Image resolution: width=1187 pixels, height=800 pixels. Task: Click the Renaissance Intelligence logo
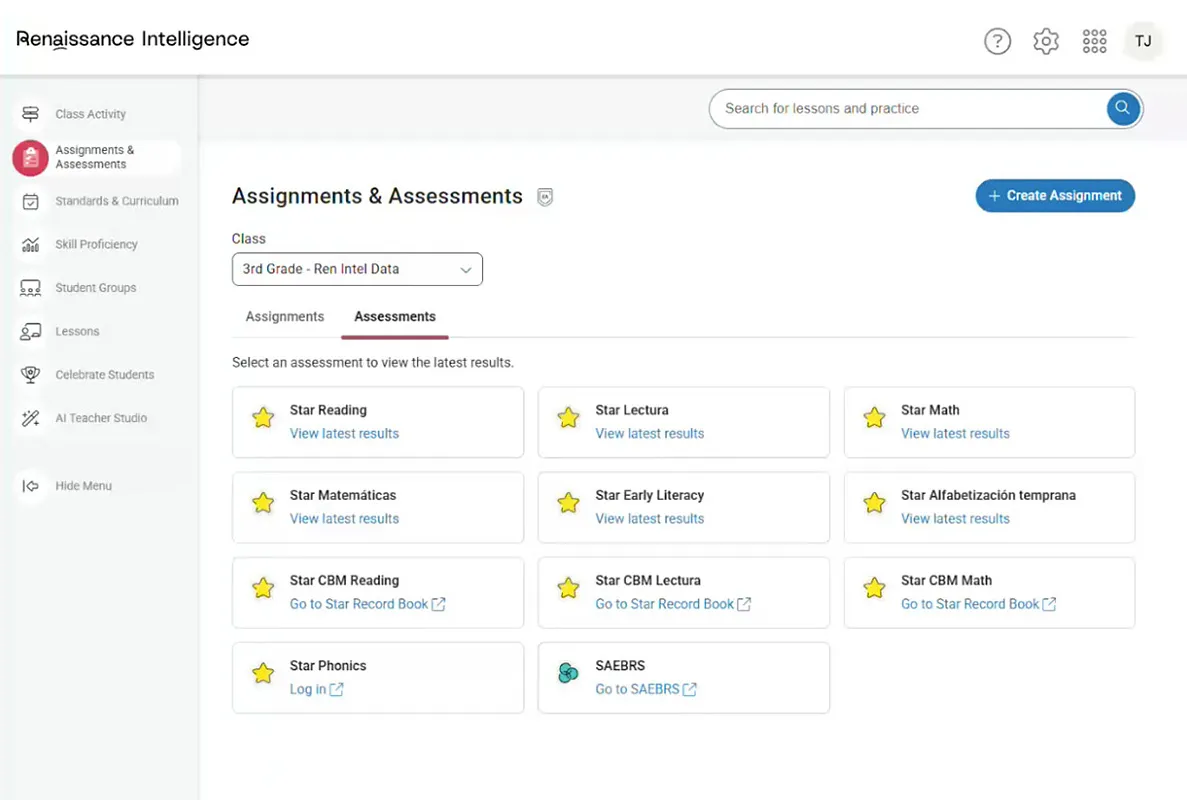coord(132,39)
